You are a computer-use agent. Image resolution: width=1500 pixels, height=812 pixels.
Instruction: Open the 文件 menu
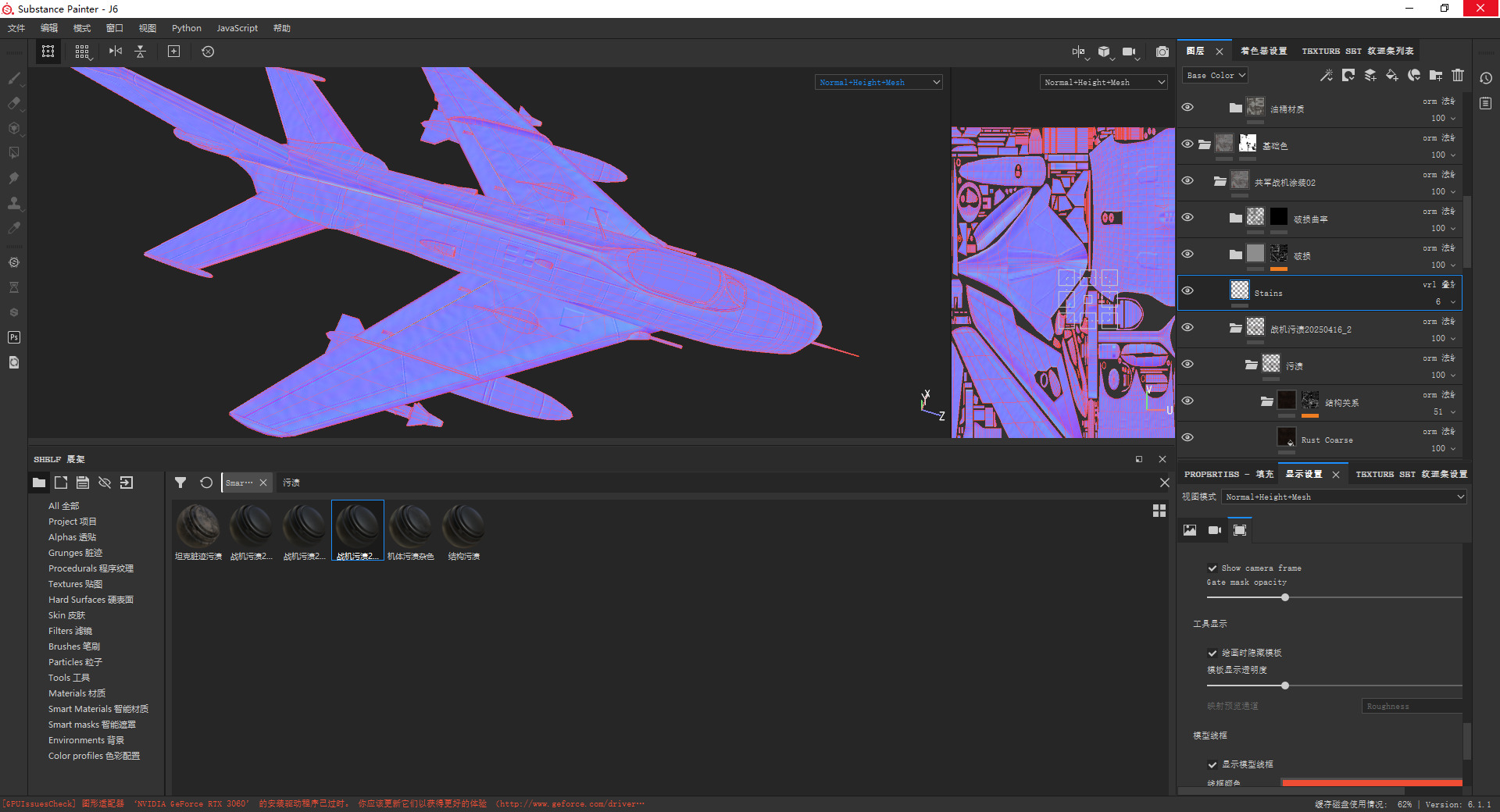tap(16, 28)
